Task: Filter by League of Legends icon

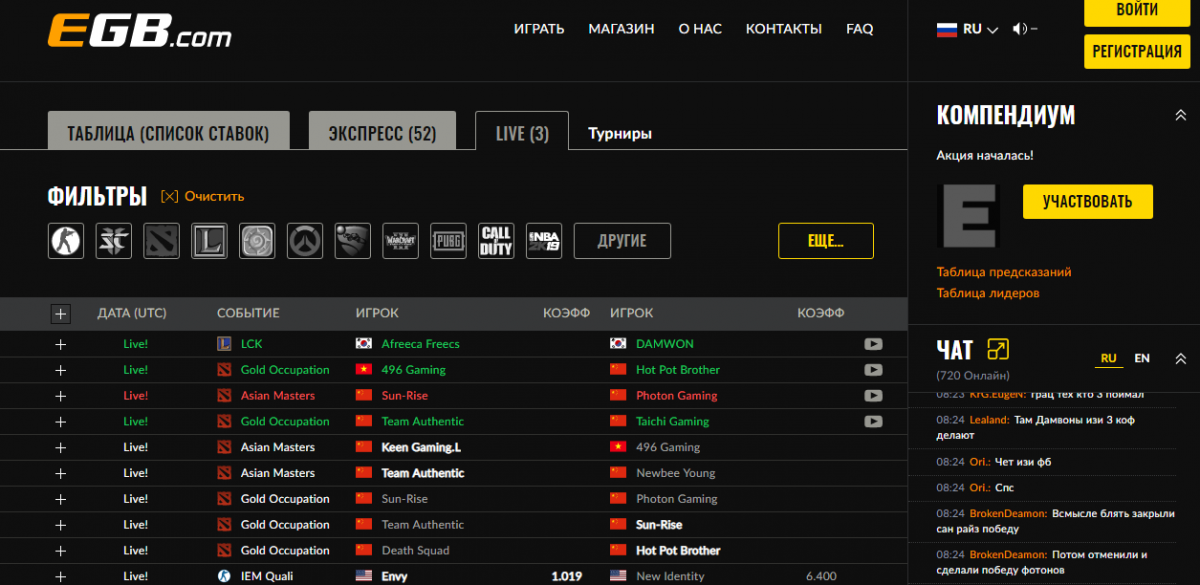Action: (210, 241)
